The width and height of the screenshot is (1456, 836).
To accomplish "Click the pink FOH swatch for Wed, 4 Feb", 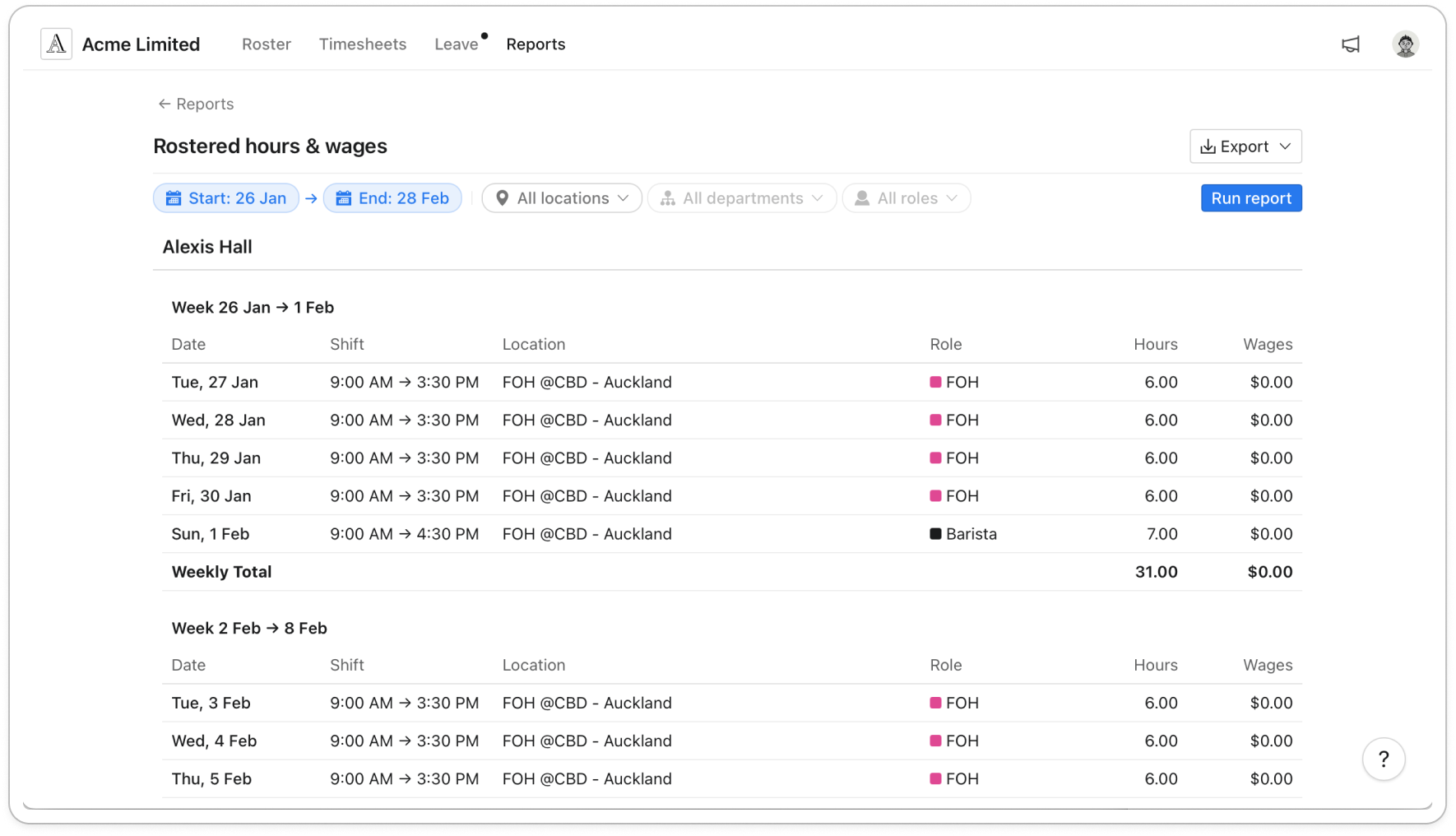I will 935,741.
